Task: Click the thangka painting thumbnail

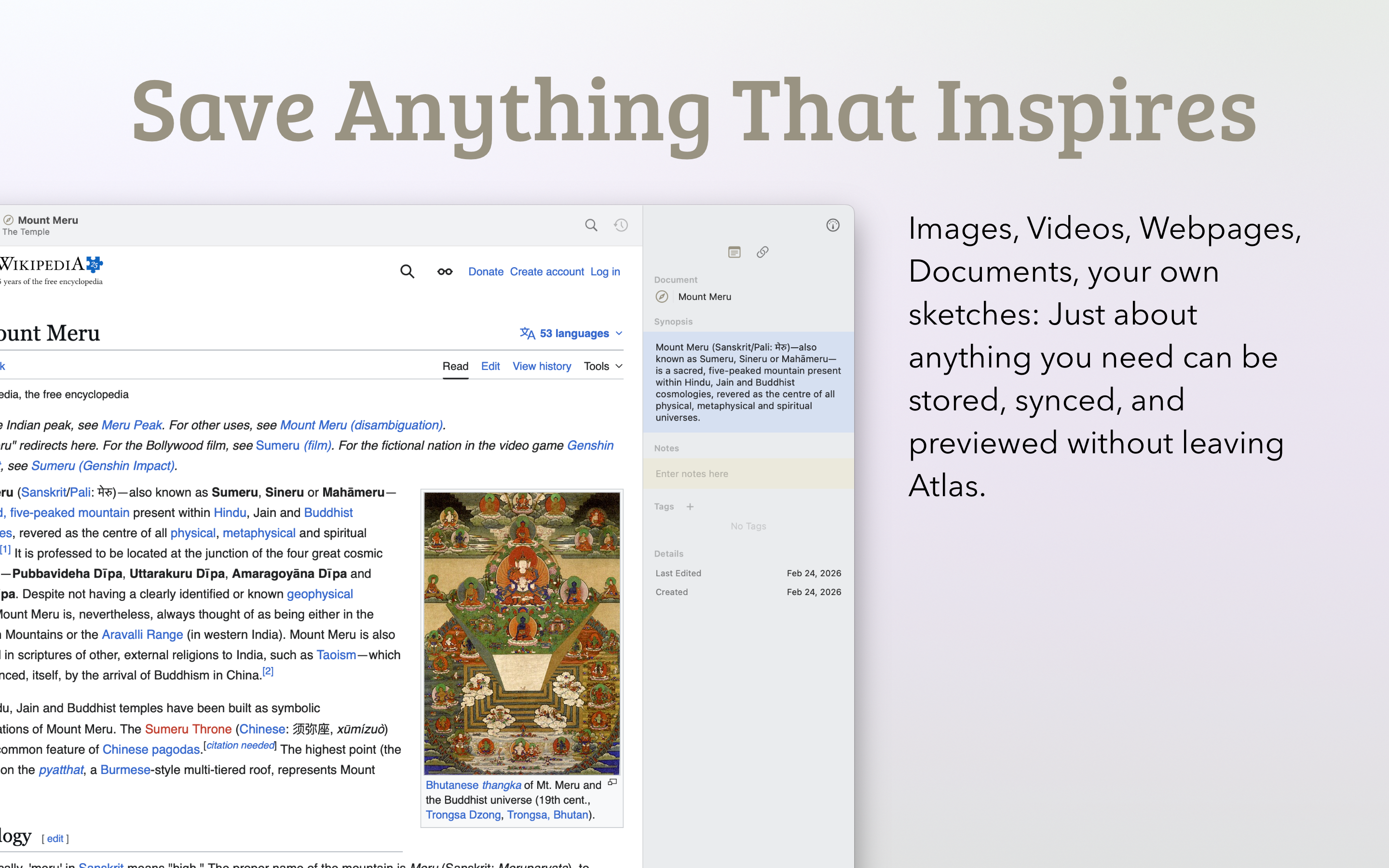Action: tap(522, 633)
